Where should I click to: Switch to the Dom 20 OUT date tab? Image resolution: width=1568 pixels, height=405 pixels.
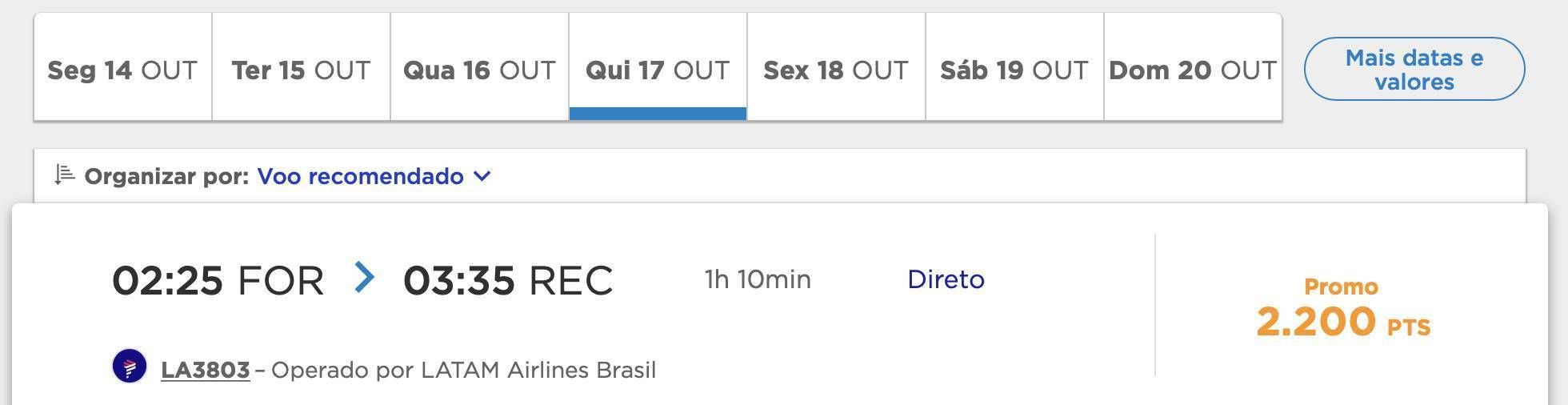pos(1193,67)
